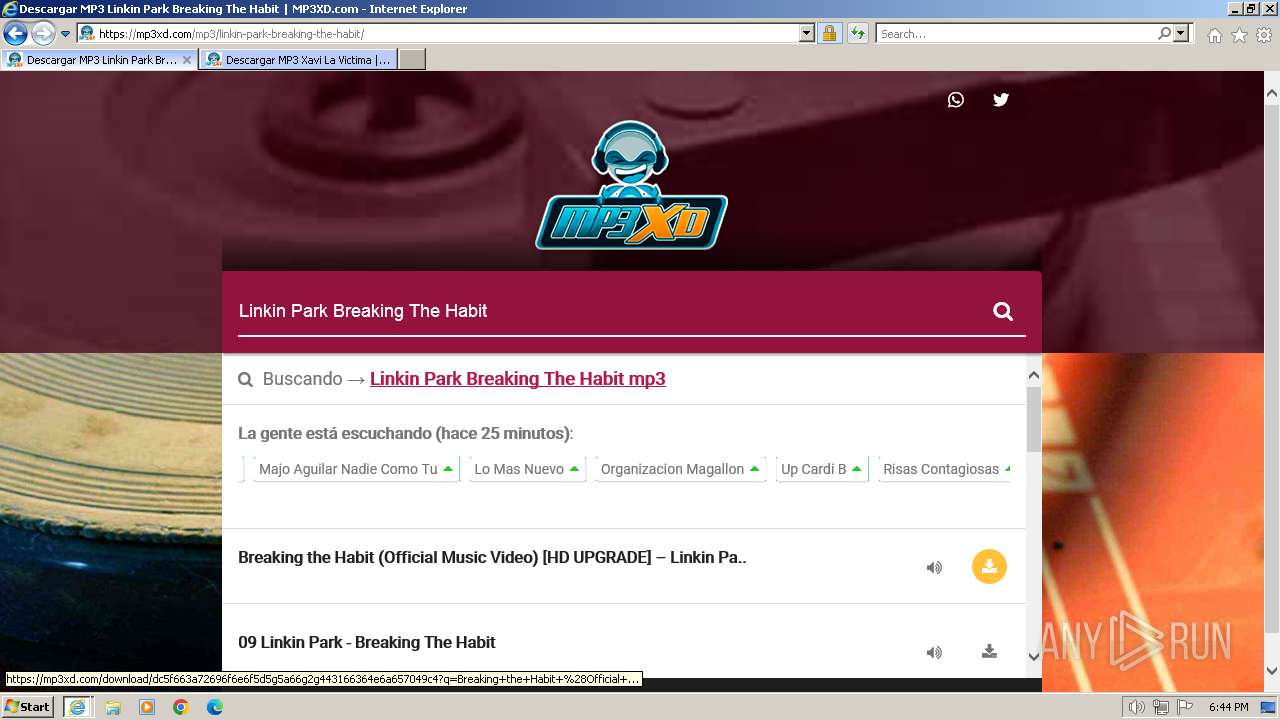Click the page scrollbar up arrow
This screenshot has width=1280, height=720.
click(x=1272, y=93)
